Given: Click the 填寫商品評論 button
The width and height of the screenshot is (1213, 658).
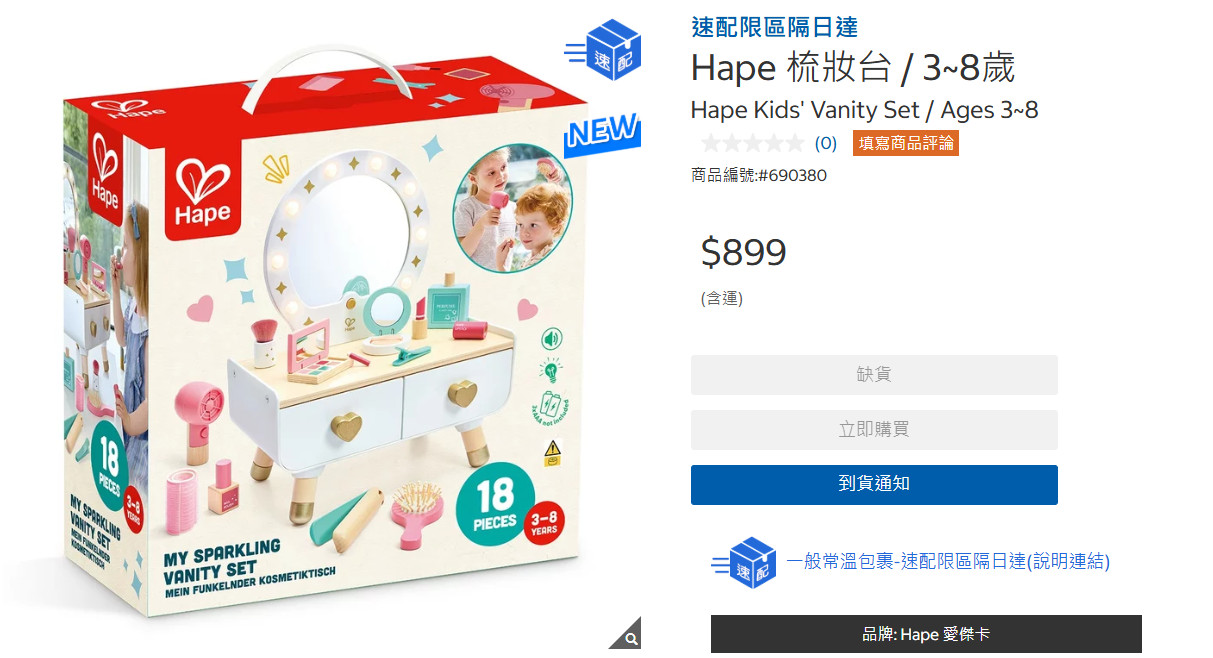Looking at the screenshot, I should (x=906, y=143).
